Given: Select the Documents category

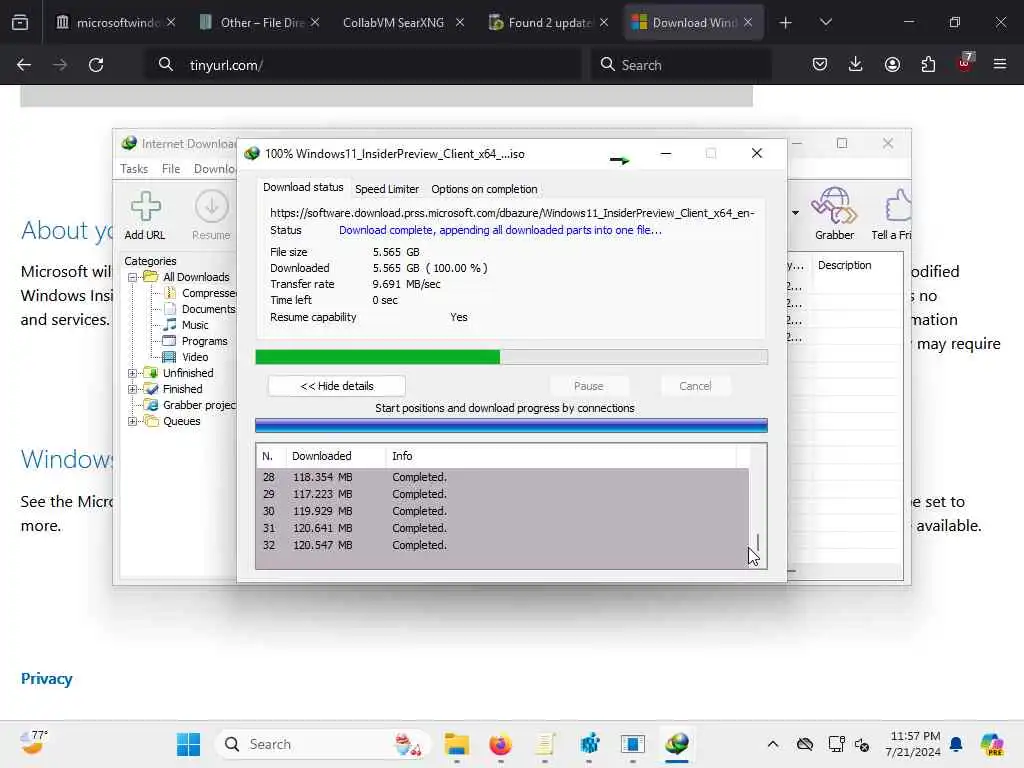Looking at the screenshot, I should pos(199,309).
